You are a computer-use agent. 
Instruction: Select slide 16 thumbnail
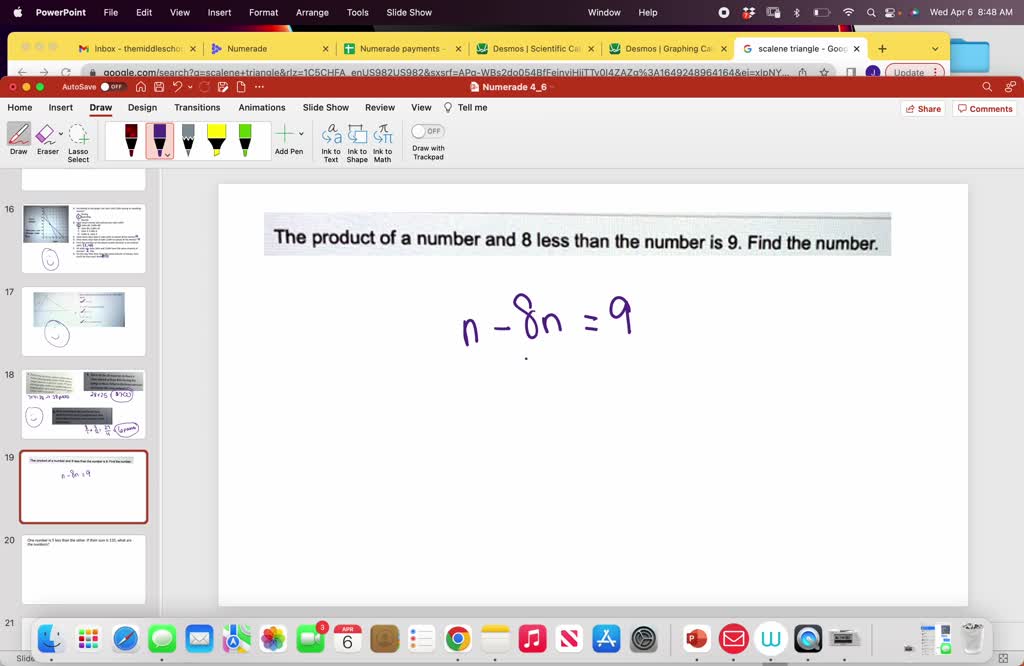pyautogui.click(x=84, y=238)
